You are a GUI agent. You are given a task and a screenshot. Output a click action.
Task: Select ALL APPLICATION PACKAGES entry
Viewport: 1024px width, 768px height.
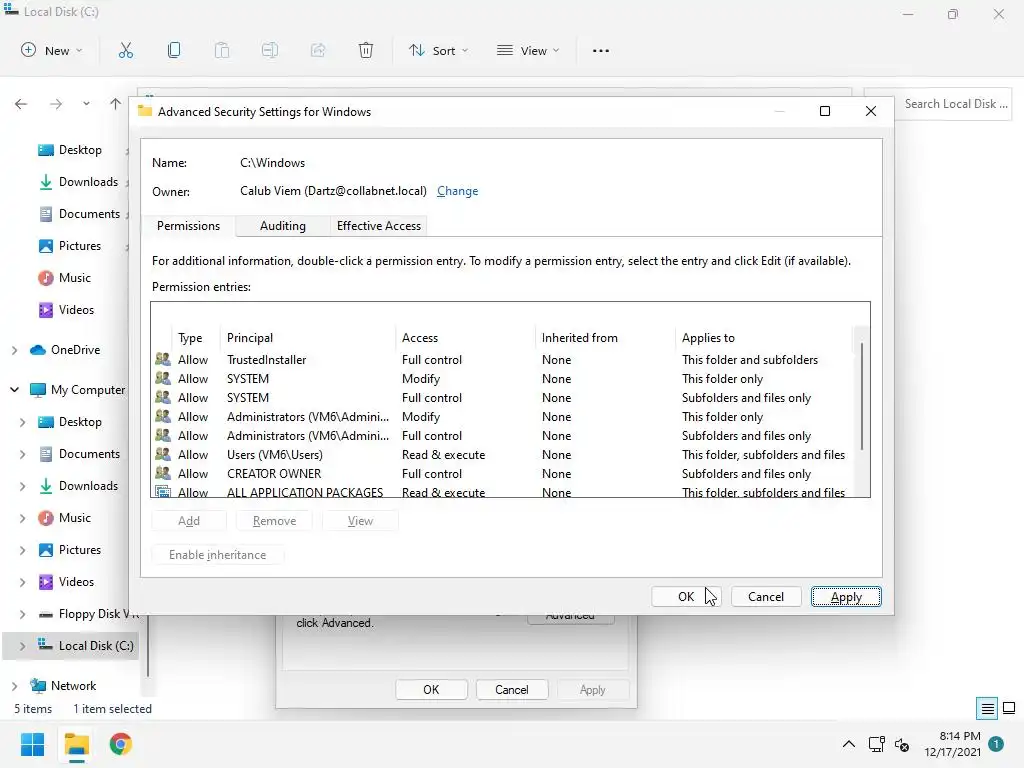[x=502, y=492]
